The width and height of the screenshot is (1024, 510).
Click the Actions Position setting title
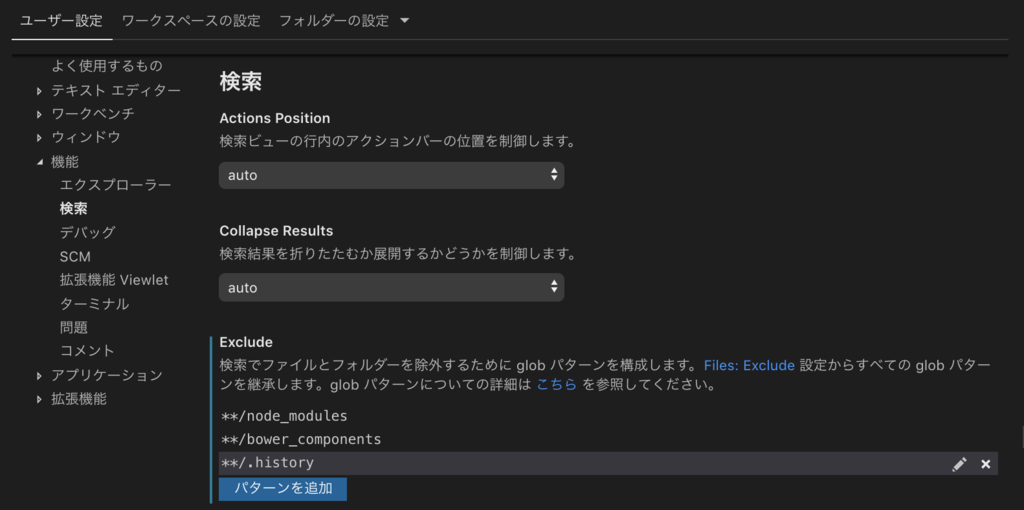[275, 118]
